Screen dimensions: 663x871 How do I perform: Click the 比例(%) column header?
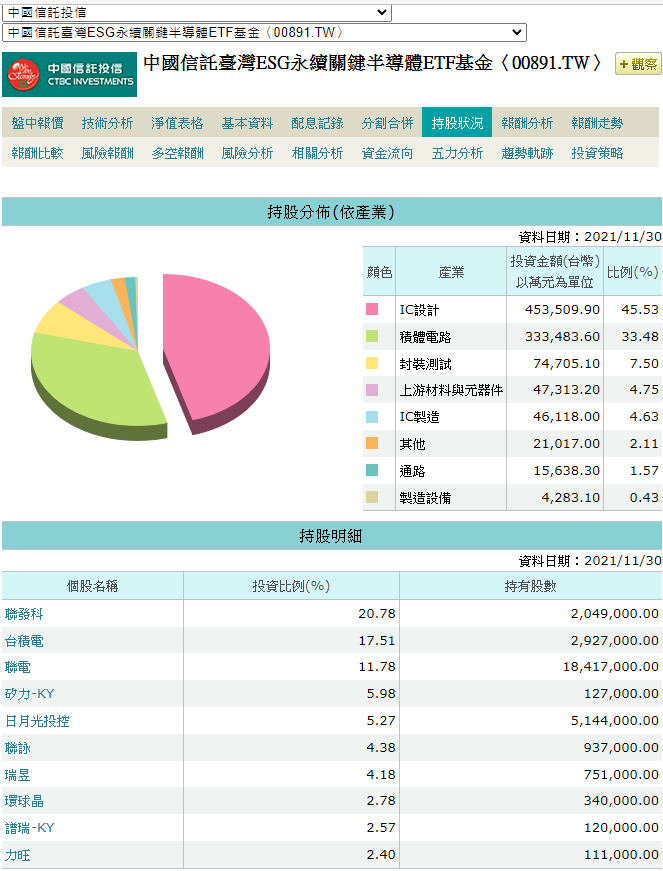[x=632, y=272]
